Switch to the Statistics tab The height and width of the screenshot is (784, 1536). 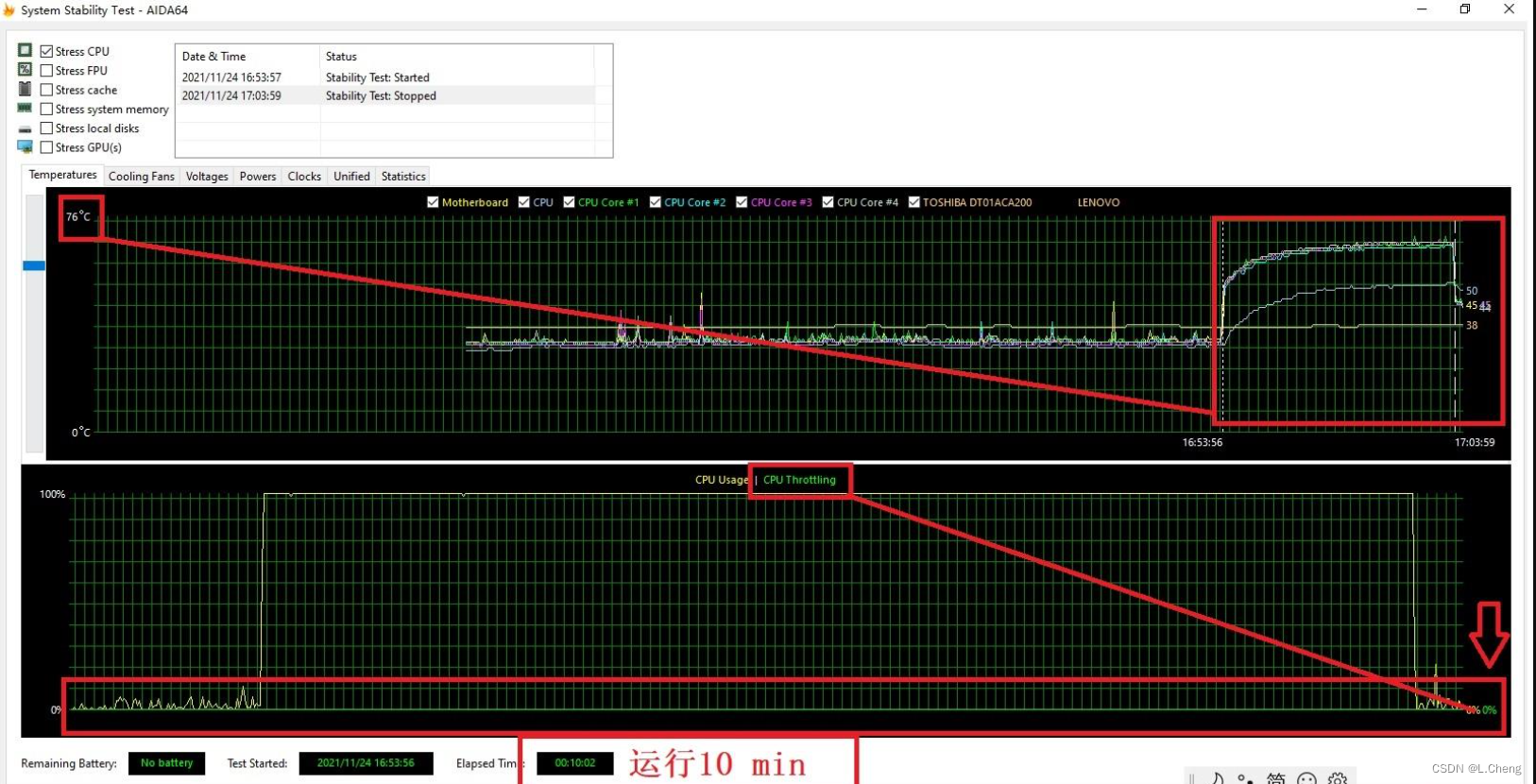tap(403, 177)
